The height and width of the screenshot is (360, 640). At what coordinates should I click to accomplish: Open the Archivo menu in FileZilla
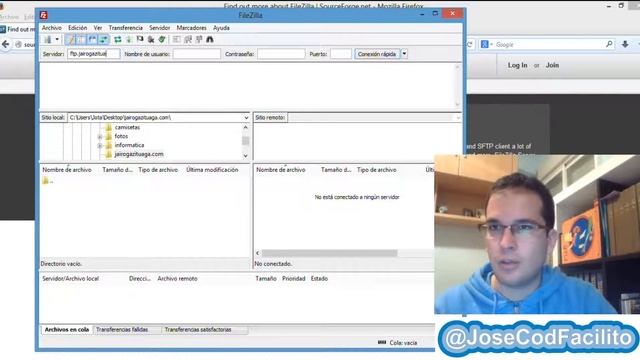point(51,28)
